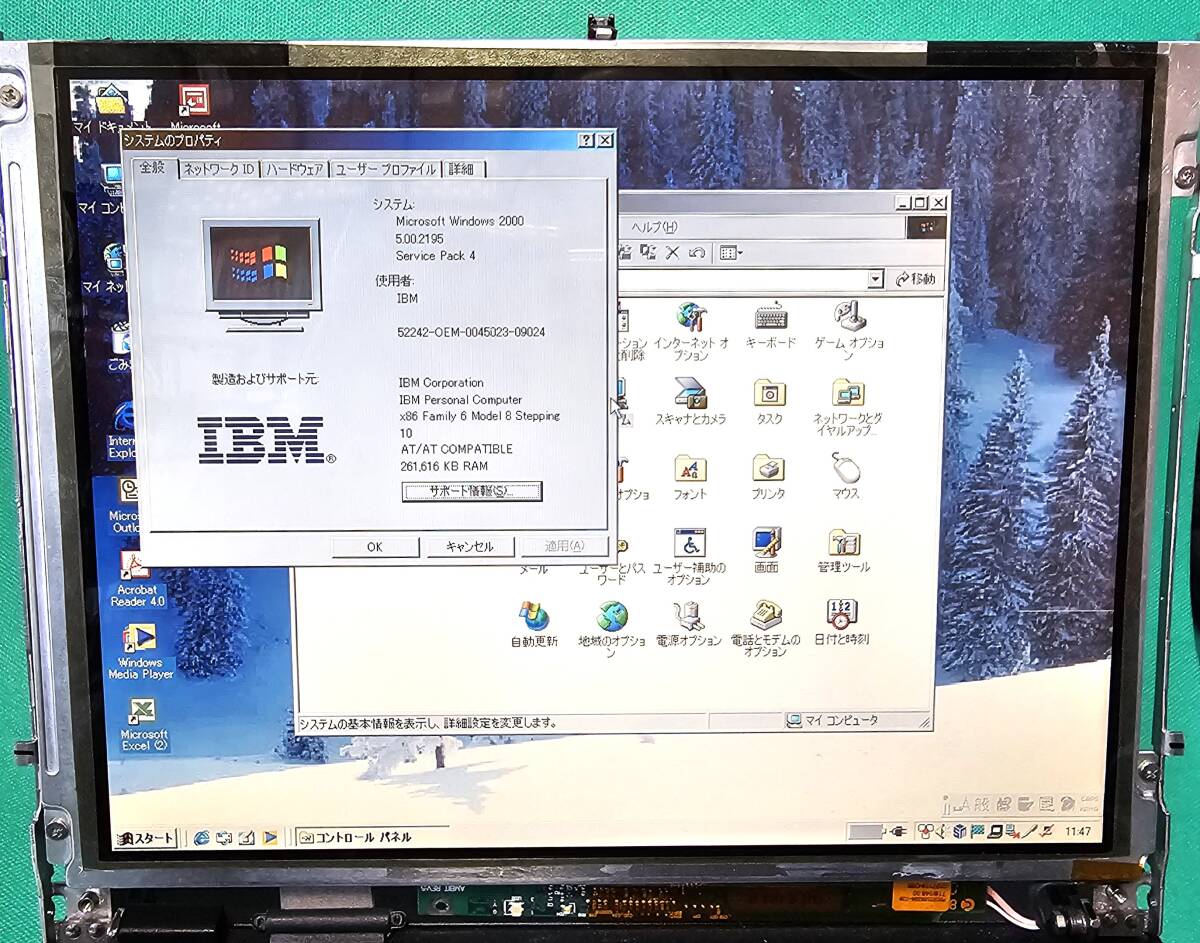This screenshot has height=943, width=1200.
Task: Open the Scanners and Cameras (スキャナとカメラ) icon
Action: pyautogui.click(x=690, y=393)
